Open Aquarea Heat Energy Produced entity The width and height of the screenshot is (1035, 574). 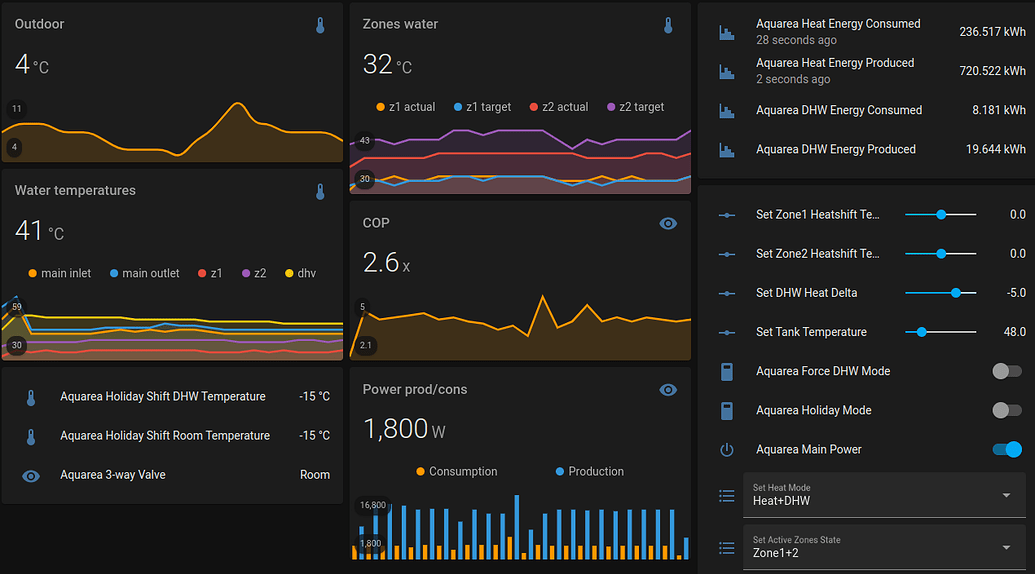click(835, 63)
